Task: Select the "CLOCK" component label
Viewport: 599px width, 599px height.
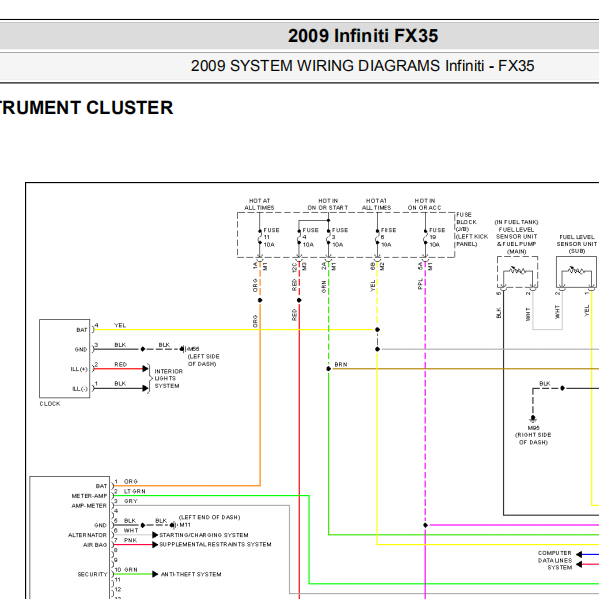Action: coord(50,404)
